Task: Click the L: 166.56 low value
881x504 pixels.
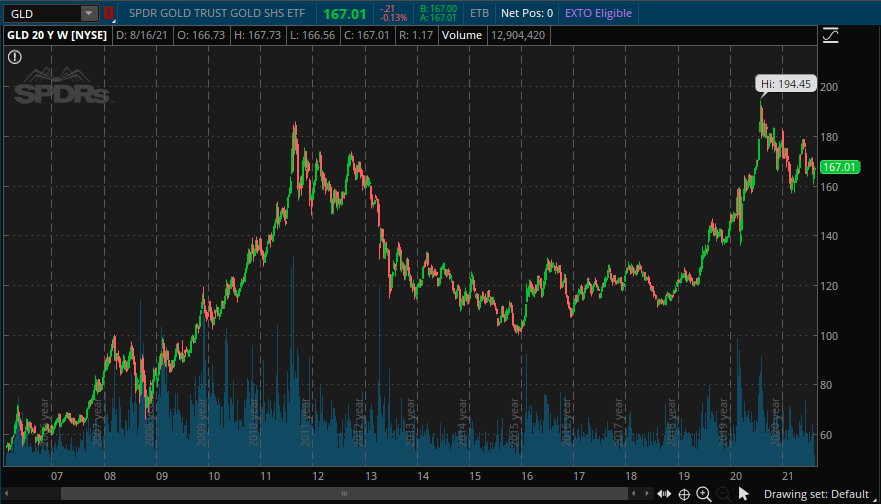Action: click(312, 35)
